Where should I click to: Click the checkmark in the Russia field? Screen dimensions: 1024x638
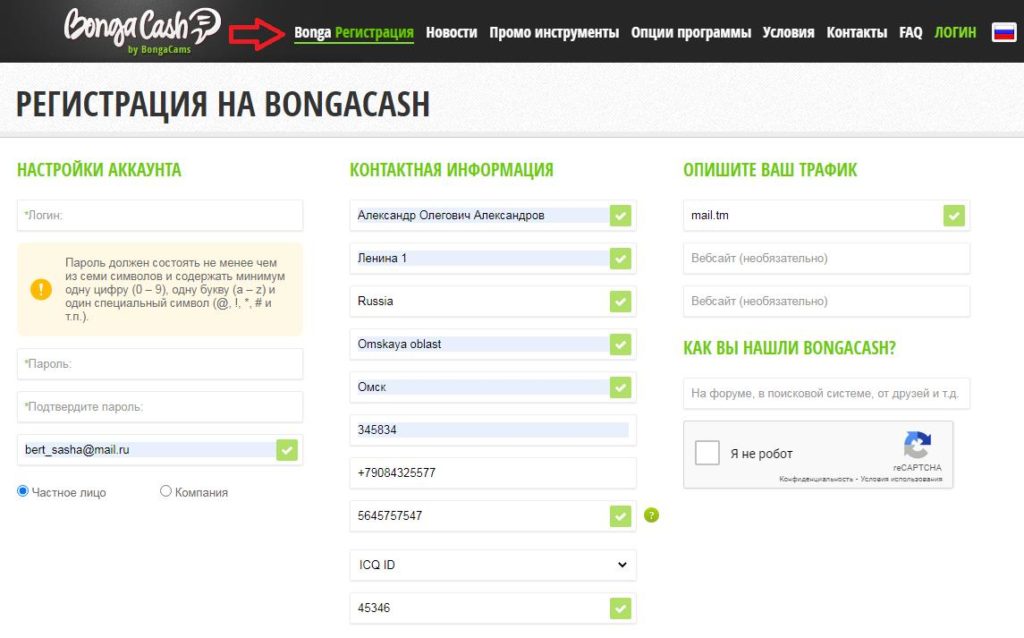tap(620, 302)
